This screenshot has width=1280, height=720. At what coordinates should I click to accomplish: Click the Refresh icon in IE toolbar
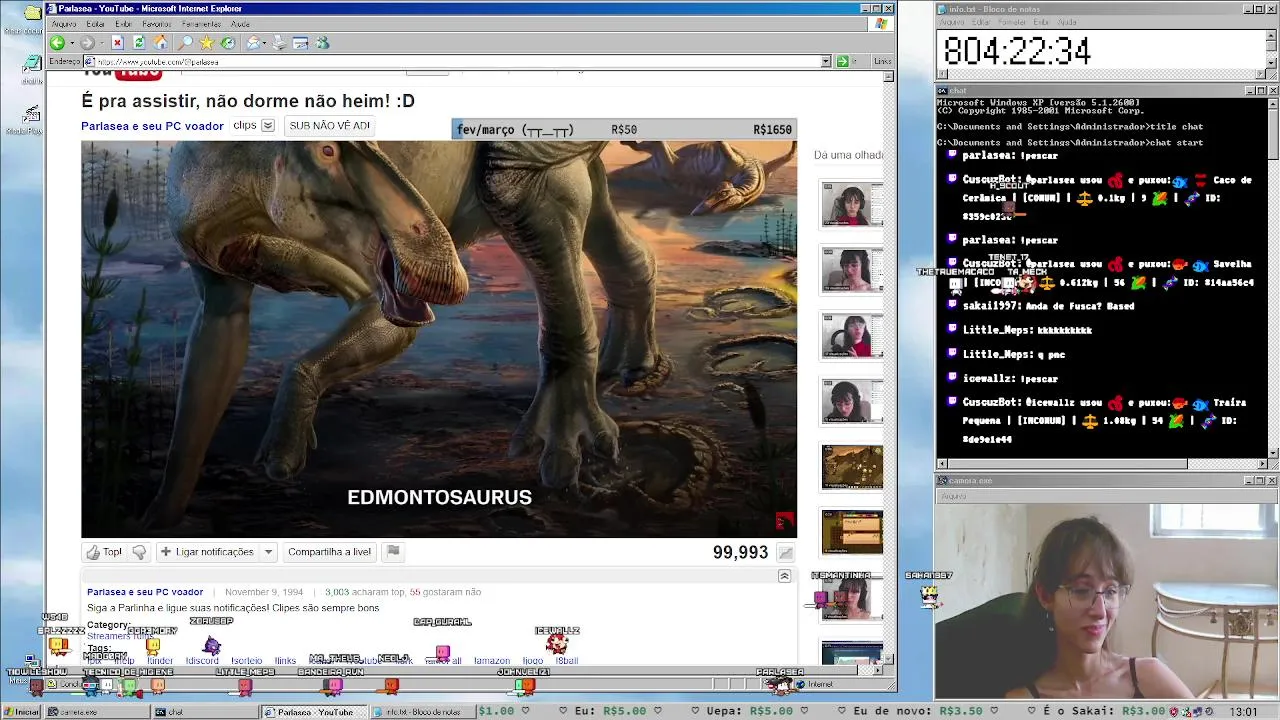pyautogui.click(x=139, y=43)
